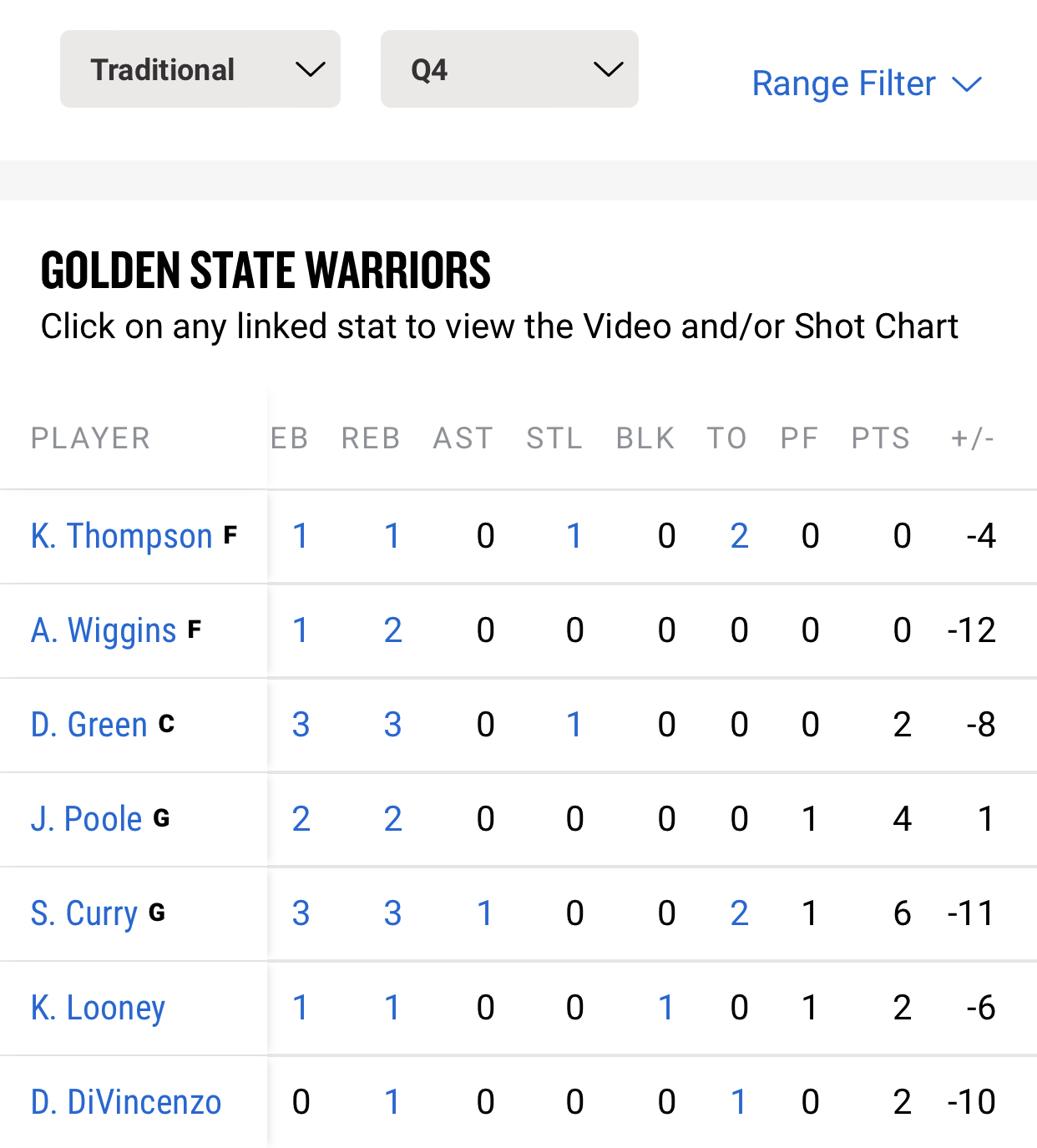
Task: Click D. Green's steal value 1
Action: pyautogui.click(x=574, y=725)
